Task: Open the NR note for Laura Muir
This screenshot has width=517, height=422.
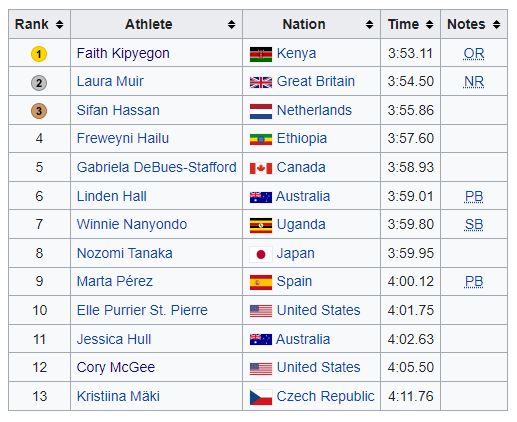Action: pyautogui.click(x=474, y=81)
